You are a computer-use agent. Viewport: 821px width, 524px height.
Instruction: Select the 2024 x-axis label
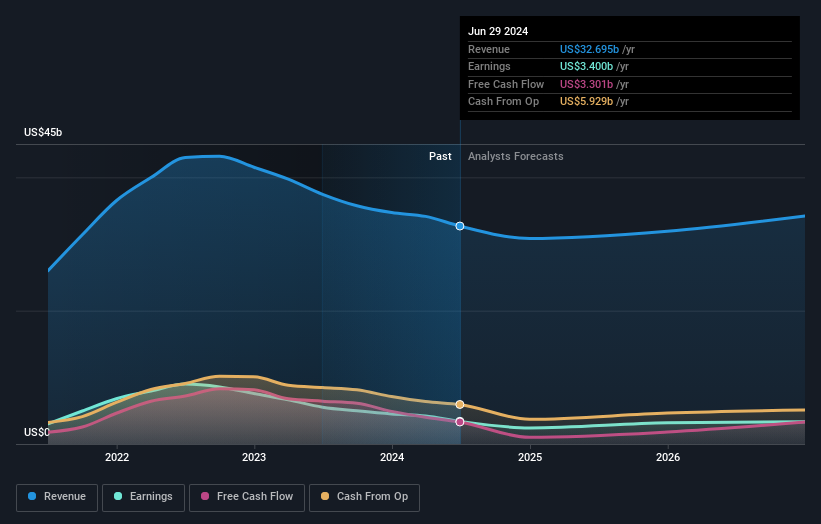392,457
